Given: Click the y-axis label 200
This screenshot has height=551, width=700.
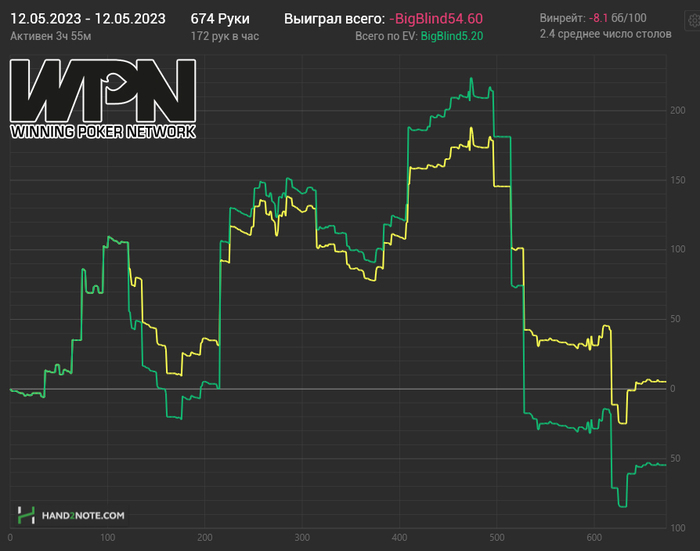Looking at the screenshot, I should [678, 110].
